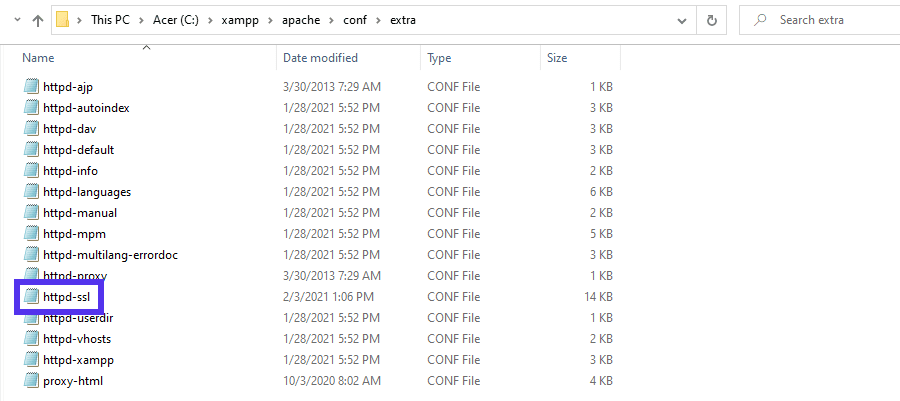This screenshot has height=401, width=900.
Task: Click the proxy-html file icon
Action: (31, 381)
